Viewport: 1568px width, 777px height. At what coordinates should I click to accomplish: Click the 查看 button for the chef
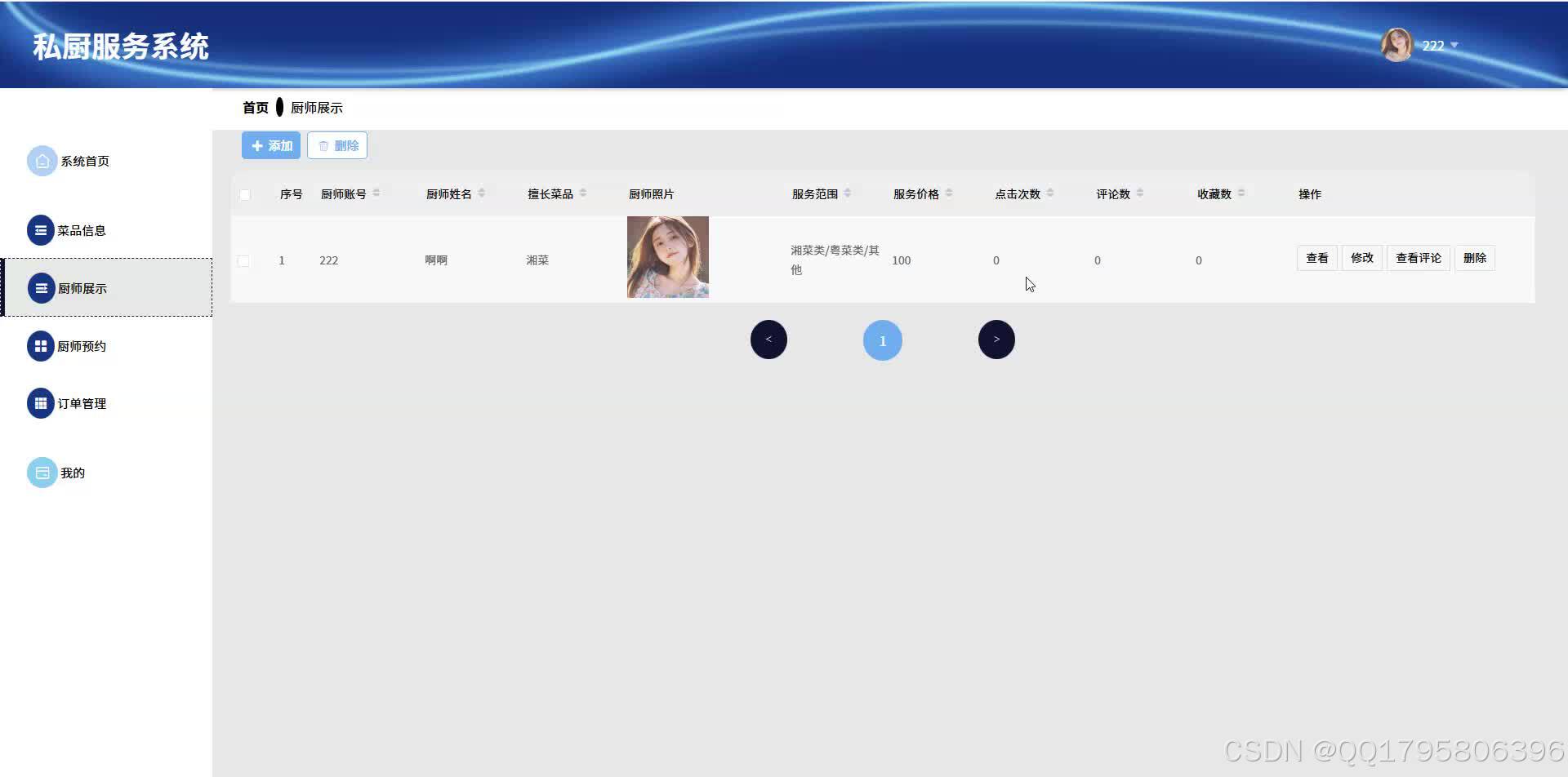point(1316,257)
